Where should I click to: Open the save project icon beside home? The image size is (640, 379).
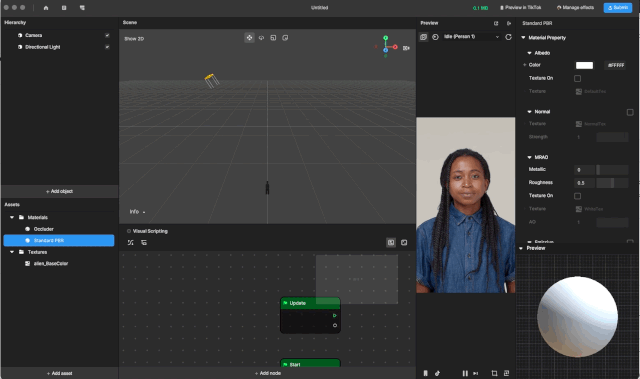(64, 8)
